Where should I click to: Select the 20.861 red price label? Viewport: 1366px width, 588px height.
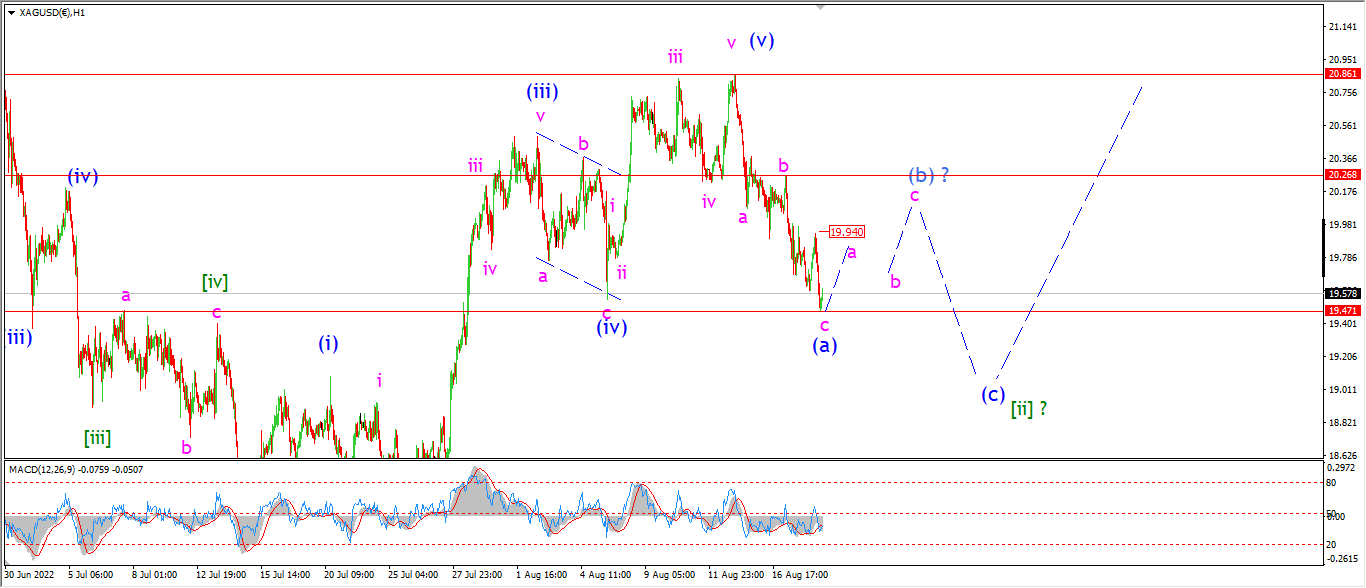point(1341,74)
